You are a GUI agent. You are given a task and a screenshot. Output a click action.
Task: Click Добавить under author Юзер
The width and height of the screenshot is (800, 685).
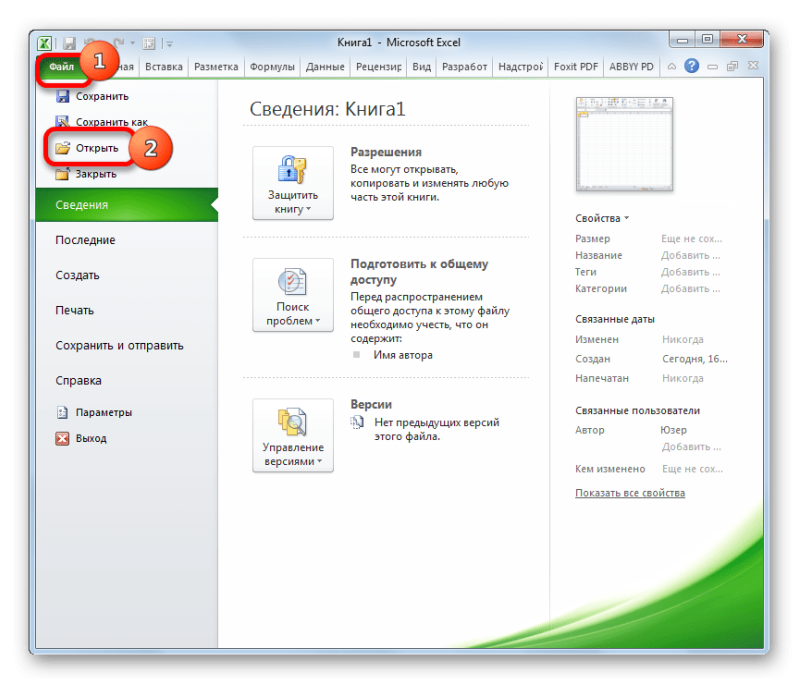click(x=691, y=447)
